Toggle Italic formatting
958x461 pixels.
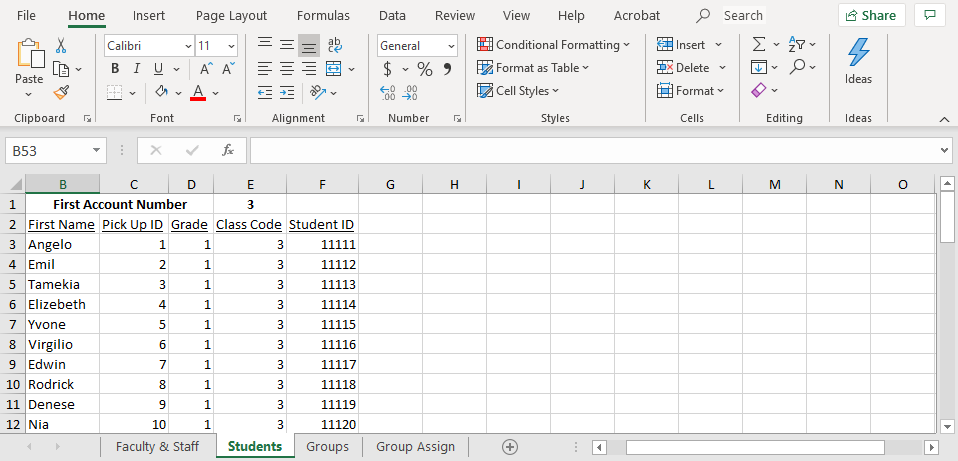(137, 69)
